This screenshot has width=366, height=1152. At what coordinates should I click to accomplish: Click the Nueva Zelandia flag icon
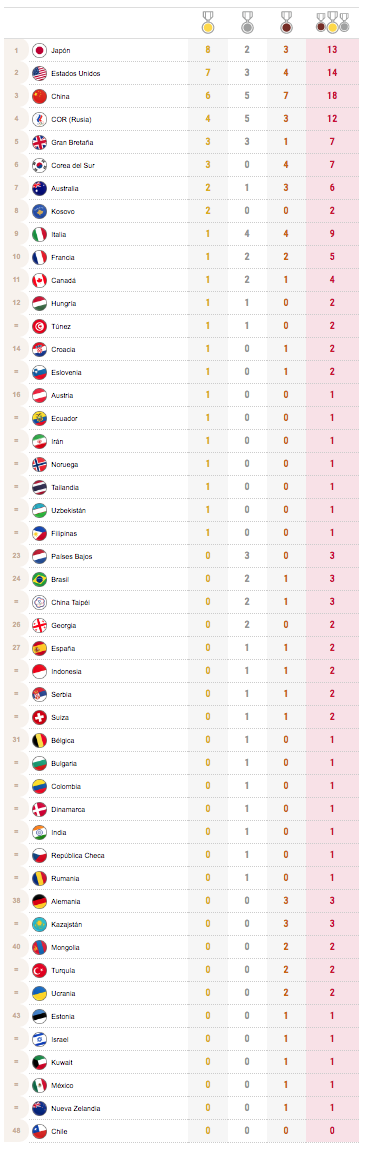40,1108
